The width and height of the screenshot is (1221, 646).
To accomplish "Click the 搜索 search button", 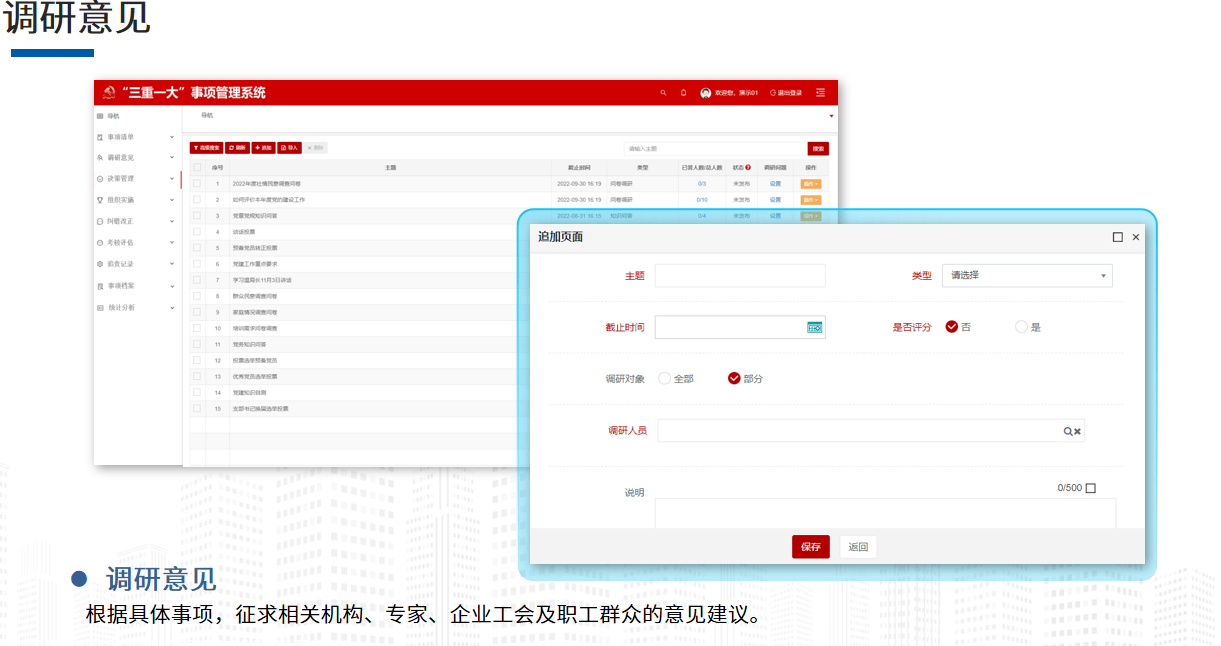I will 818,149.
